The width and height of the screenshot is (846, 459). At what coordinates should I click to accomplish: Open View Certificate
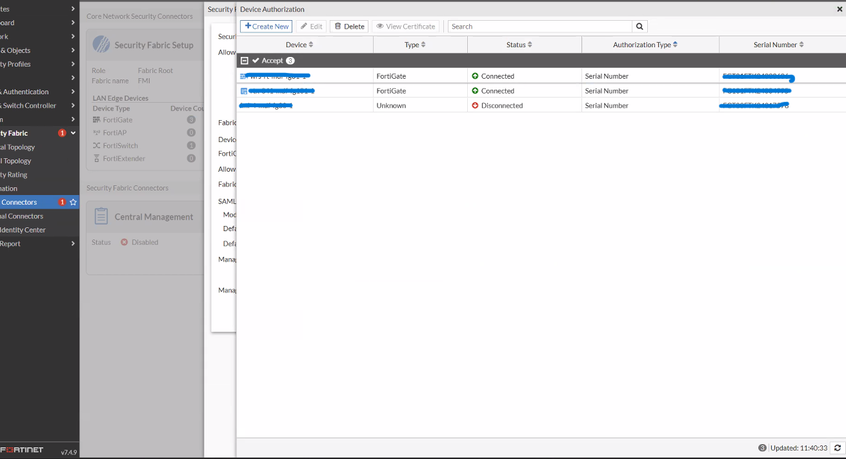coord(406,26)
